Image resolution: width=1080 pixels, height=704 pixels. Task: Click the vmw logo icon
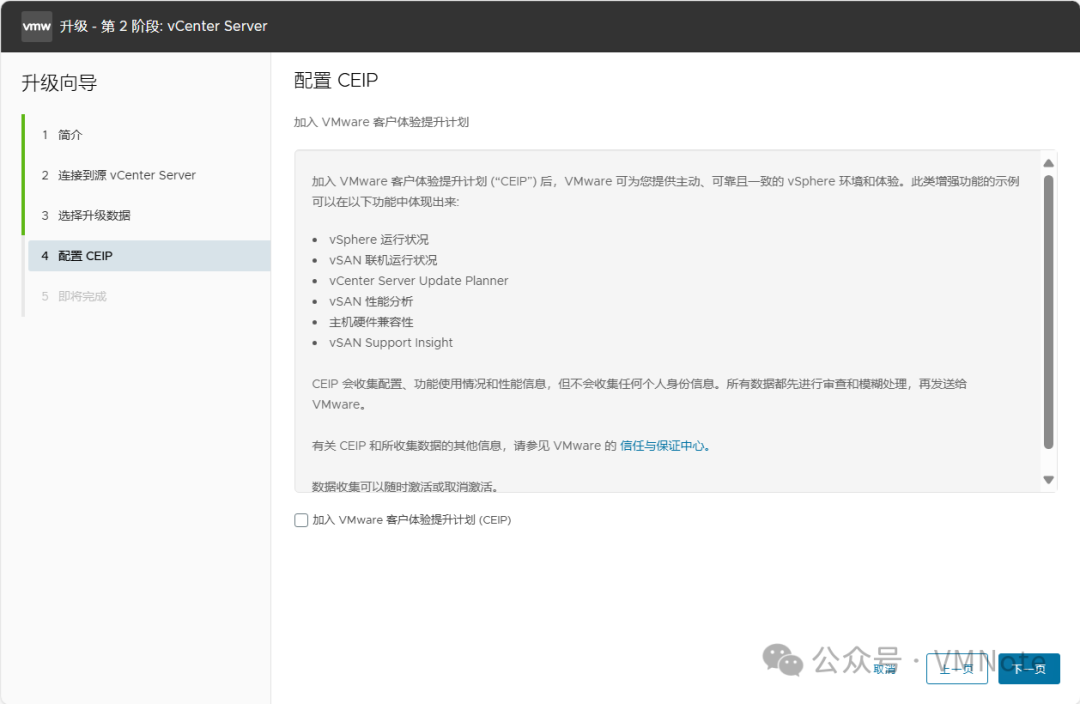tap(37, 26)
